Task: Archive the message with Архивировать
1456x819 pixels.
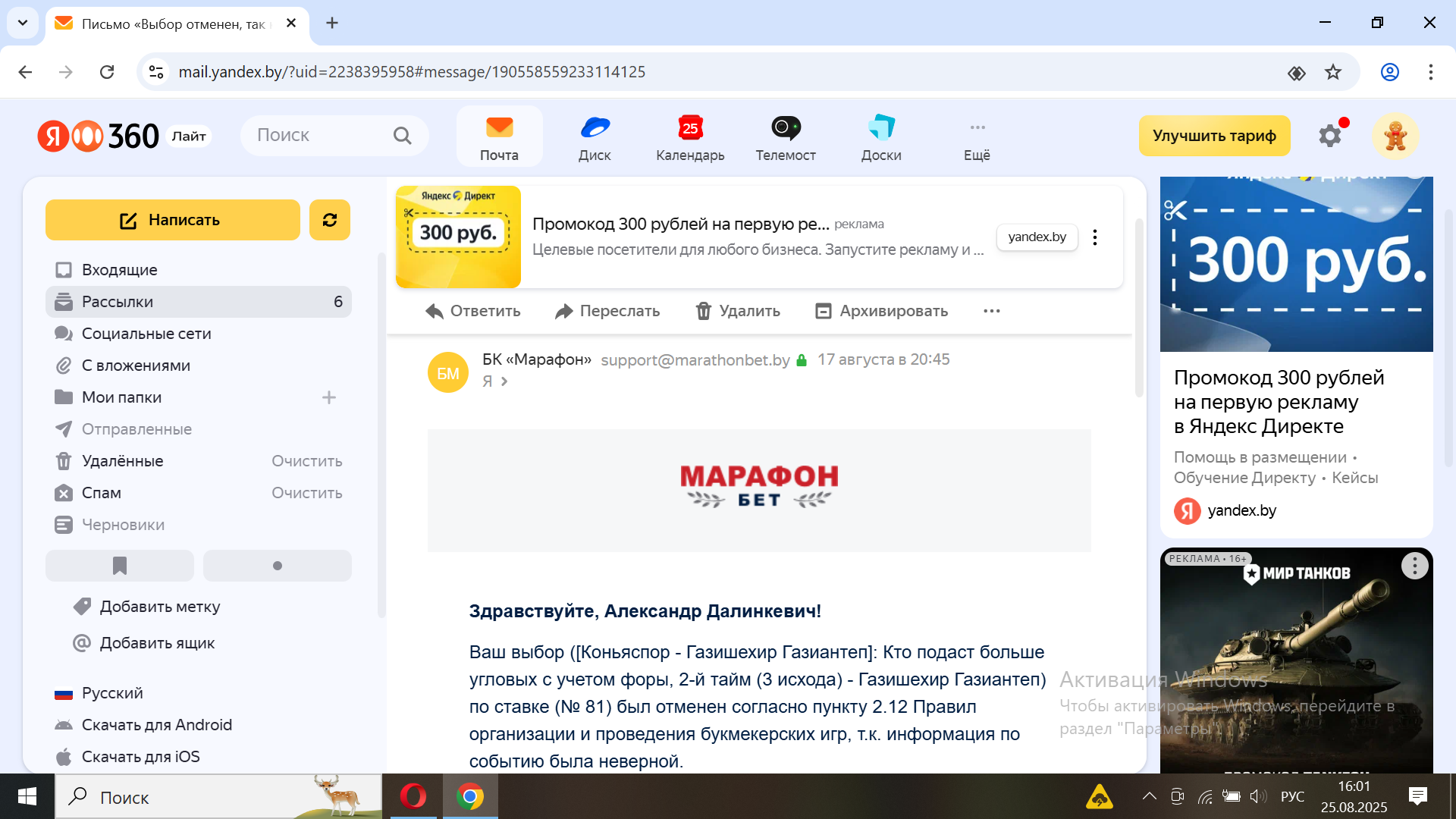Action: pos(881,311)
